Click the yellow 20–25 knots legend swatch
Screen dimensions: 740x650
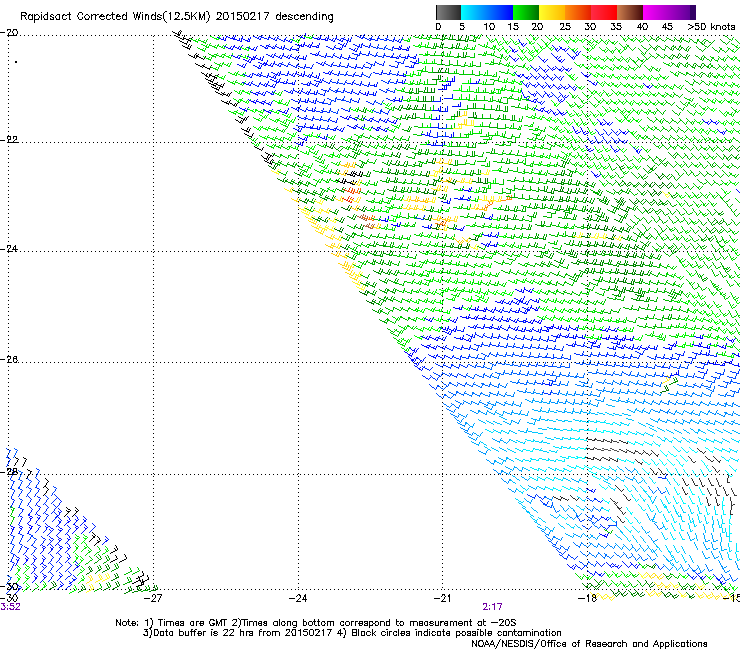(x=552, y=12)
